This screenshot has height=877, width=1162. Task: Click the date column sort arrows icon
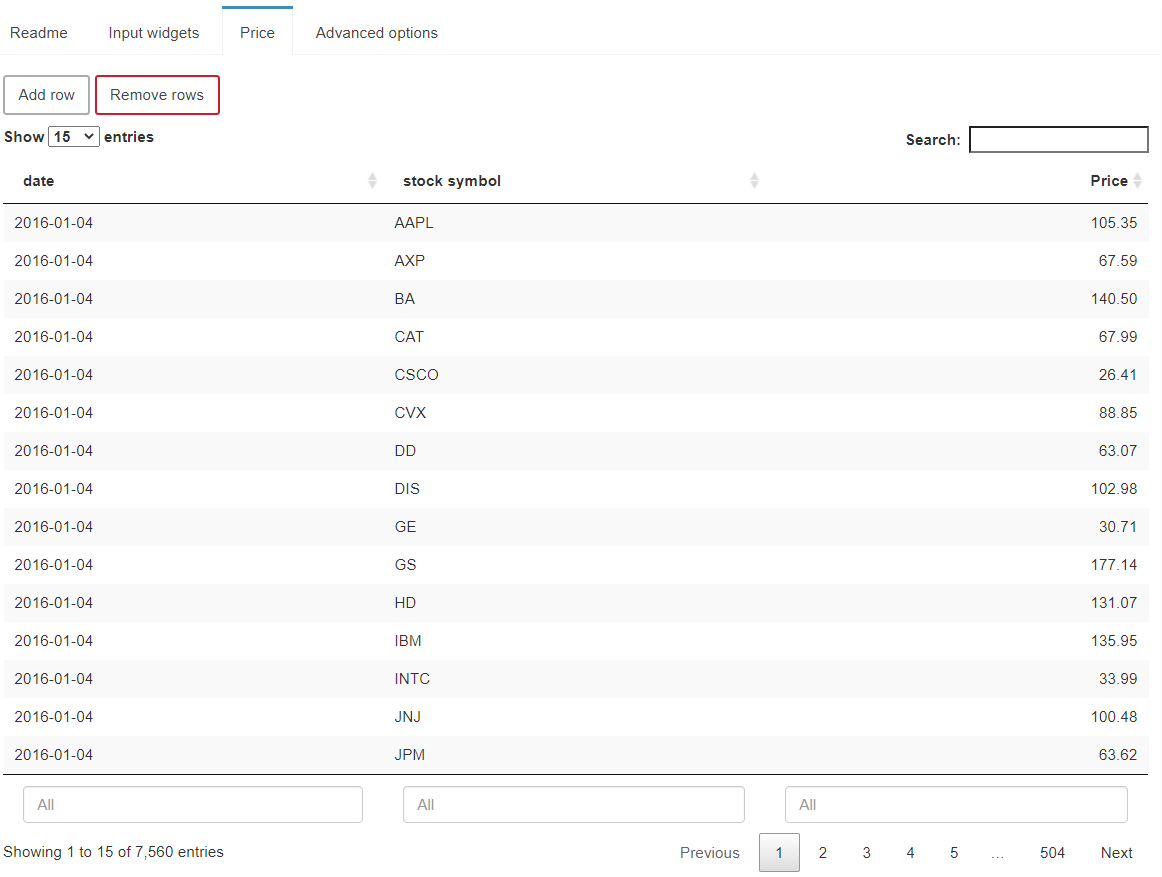[x=373, y=181]
